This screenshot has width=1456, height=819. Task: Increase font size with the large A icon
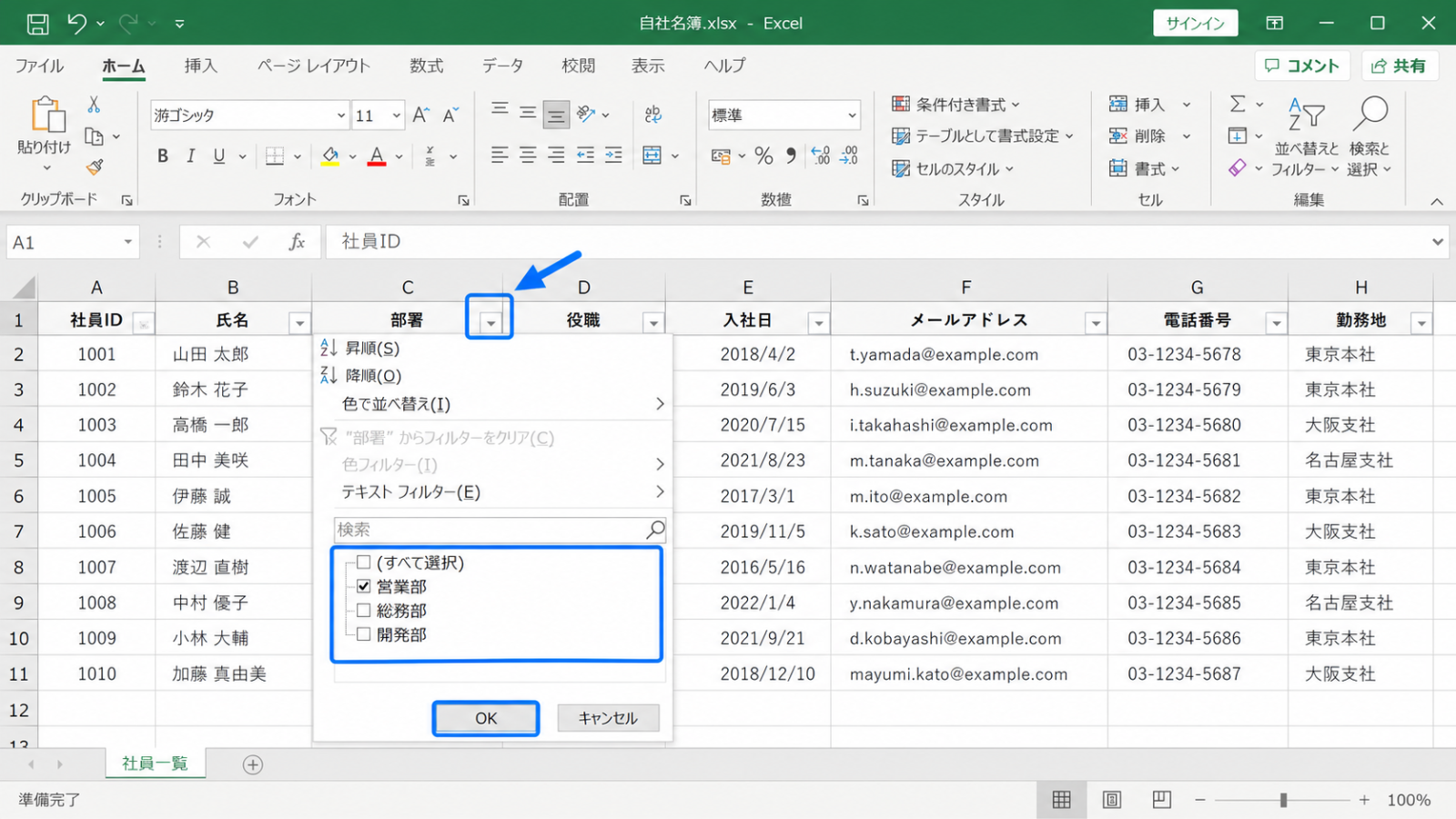420,115
